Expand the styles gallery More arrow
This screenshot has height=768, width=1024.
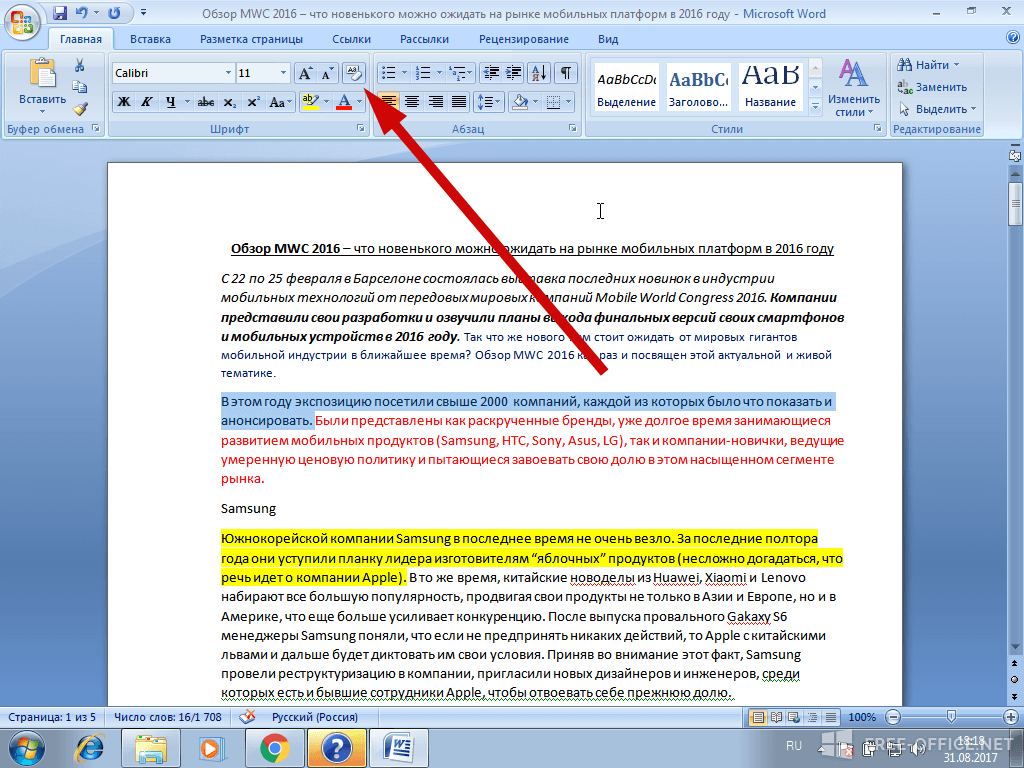815,107
